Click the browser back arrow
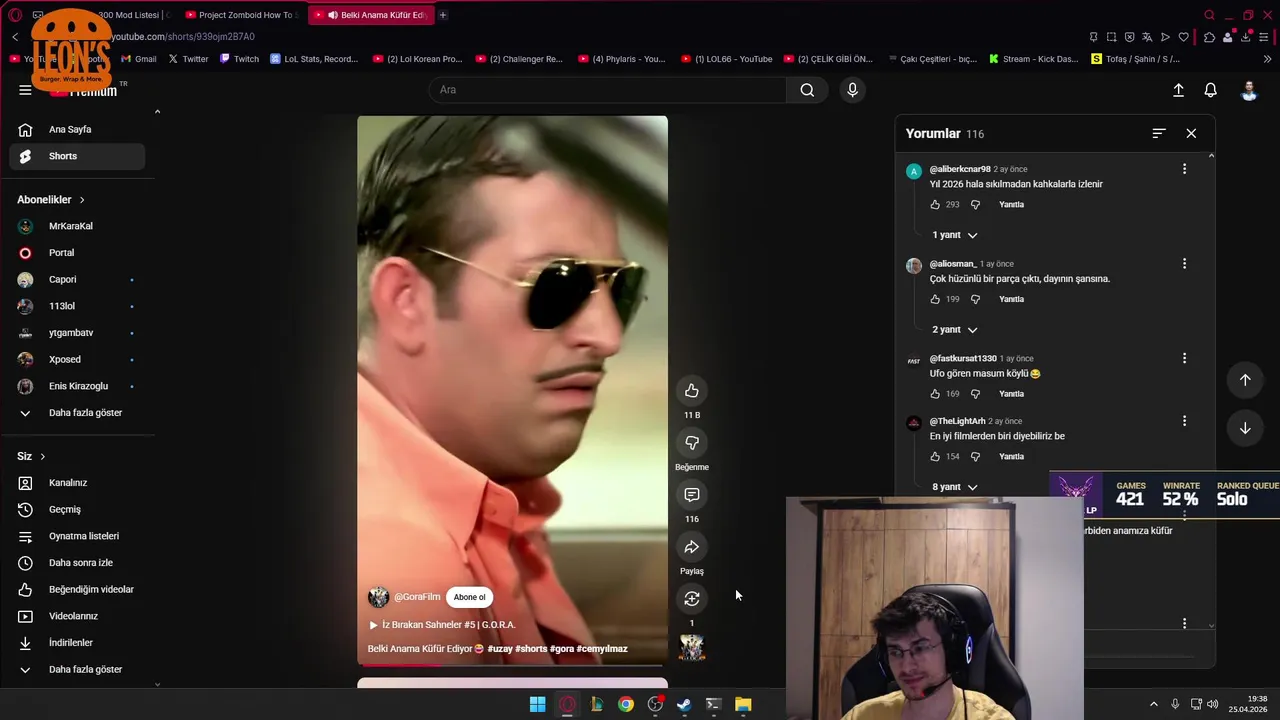1280x720 pixels. pyautogui.click(x=15, y=37)
